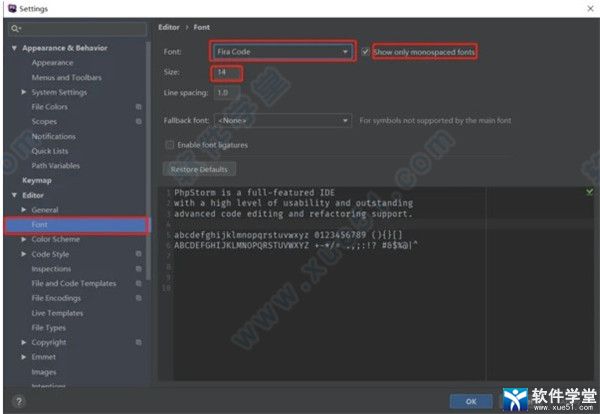
Task: Click the search magnifier icon in settings
Action: coord(16,29)
